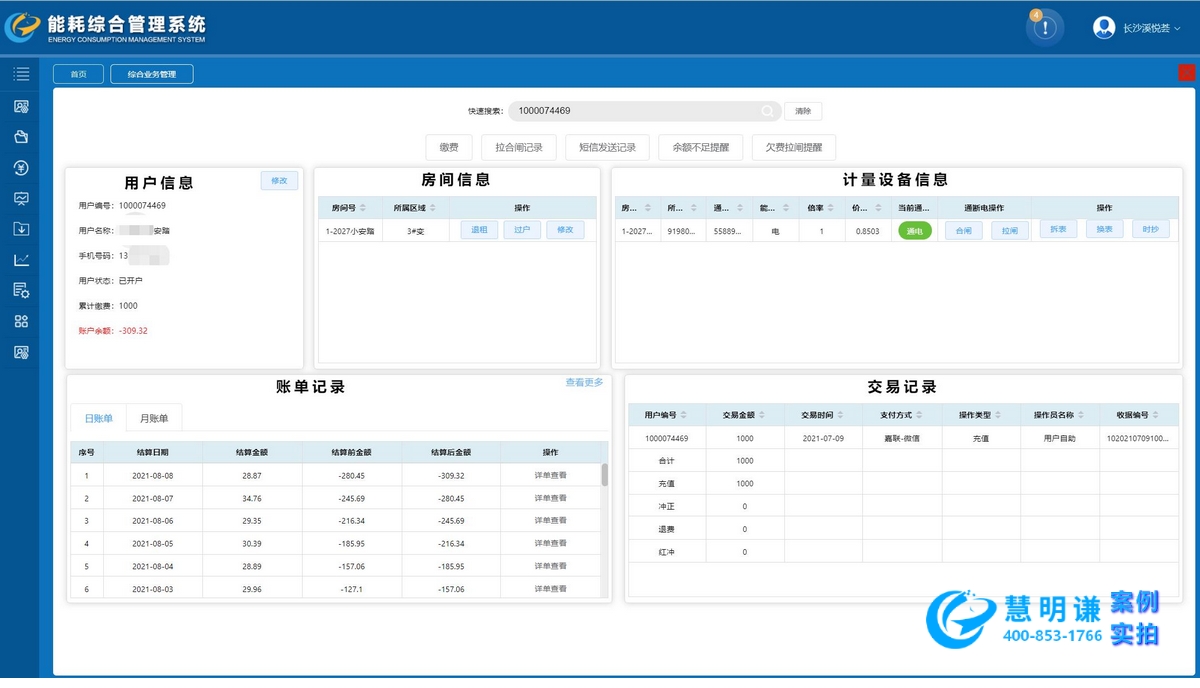Open the line chart statistics sidebar icon
Image resolution: width=1200 pixels, height=688 pixels.
tap(21, 260)
